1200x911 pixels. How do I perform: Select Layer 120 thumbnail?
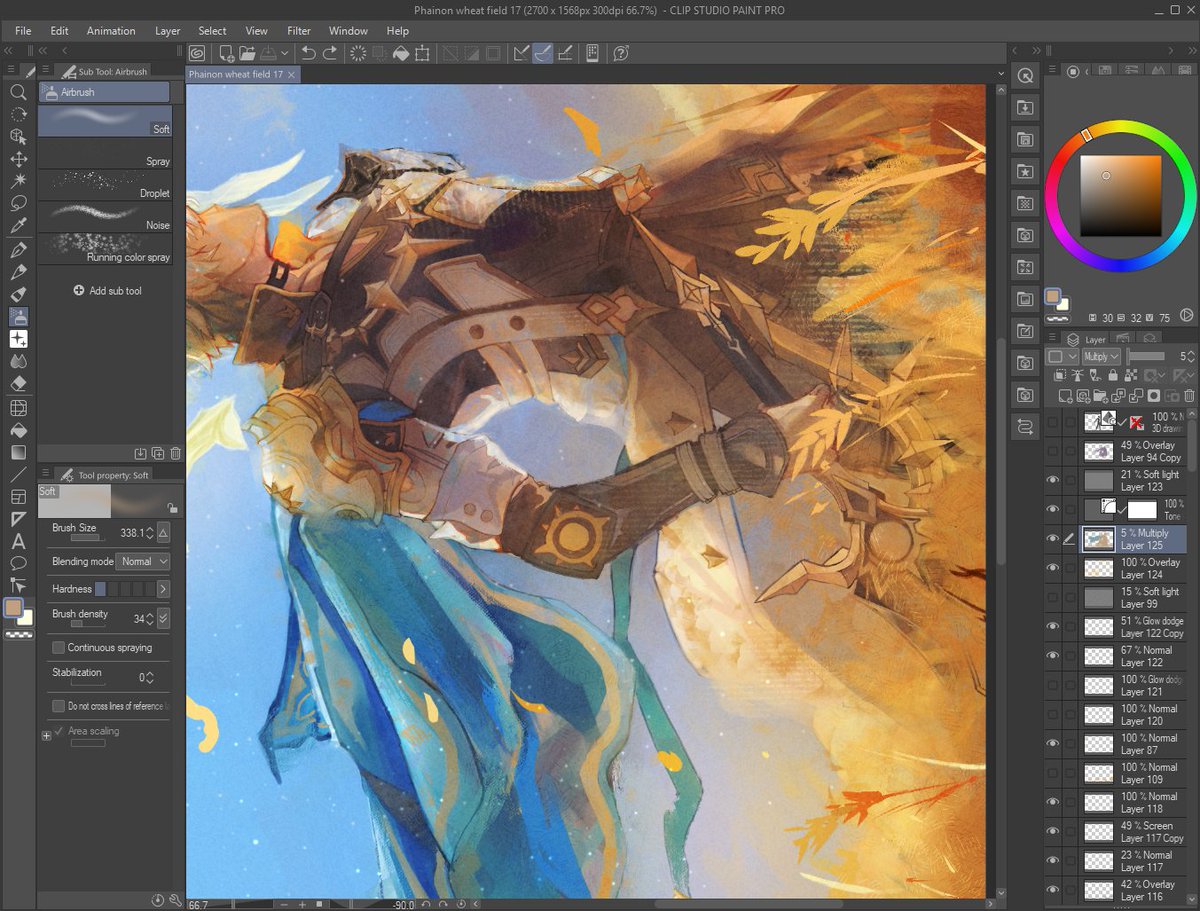[x=1098, y=715]
